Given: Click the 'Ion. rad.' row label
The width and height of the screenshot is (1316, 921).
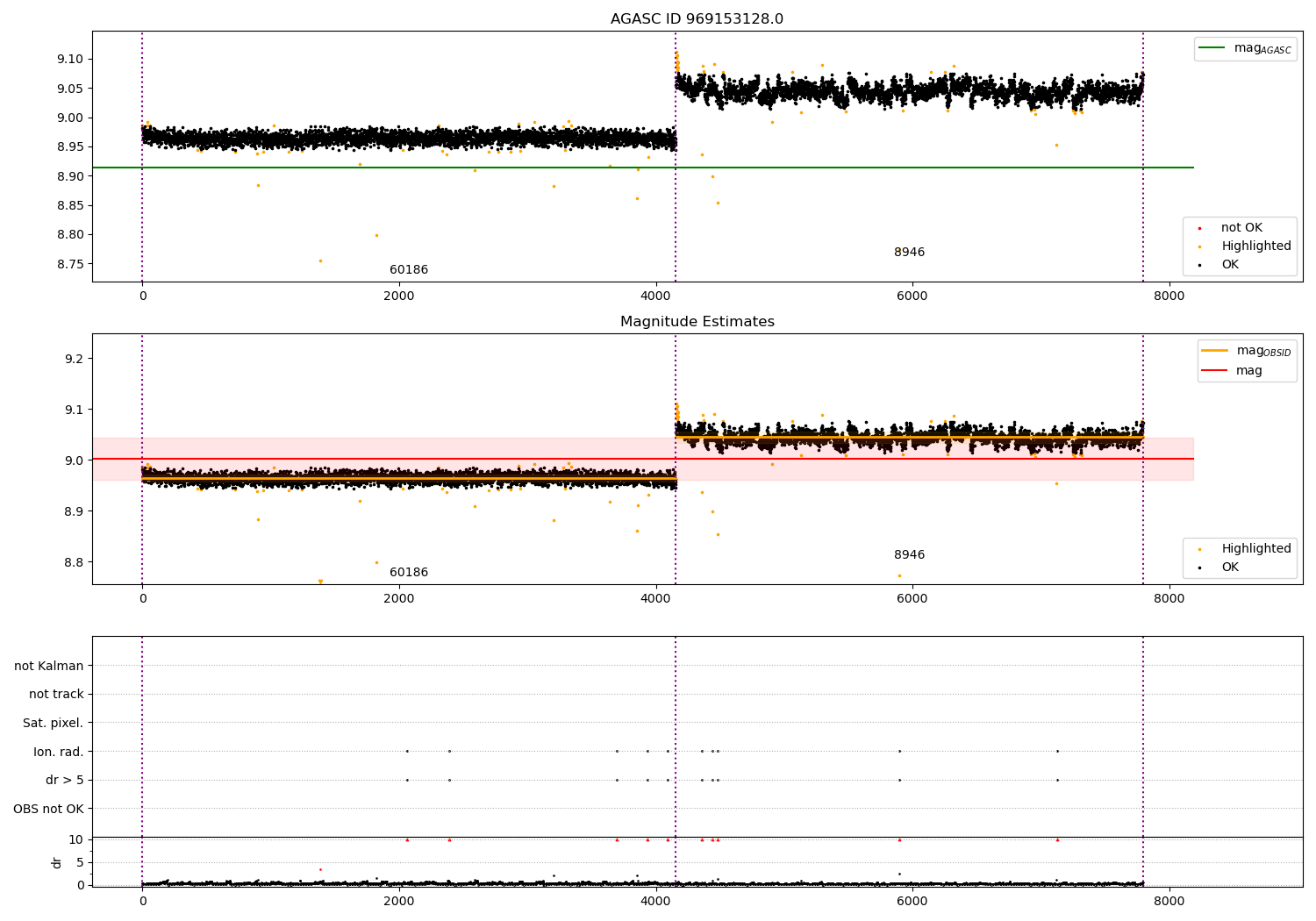Looking at the screenshot, I should tap(59, 752).
